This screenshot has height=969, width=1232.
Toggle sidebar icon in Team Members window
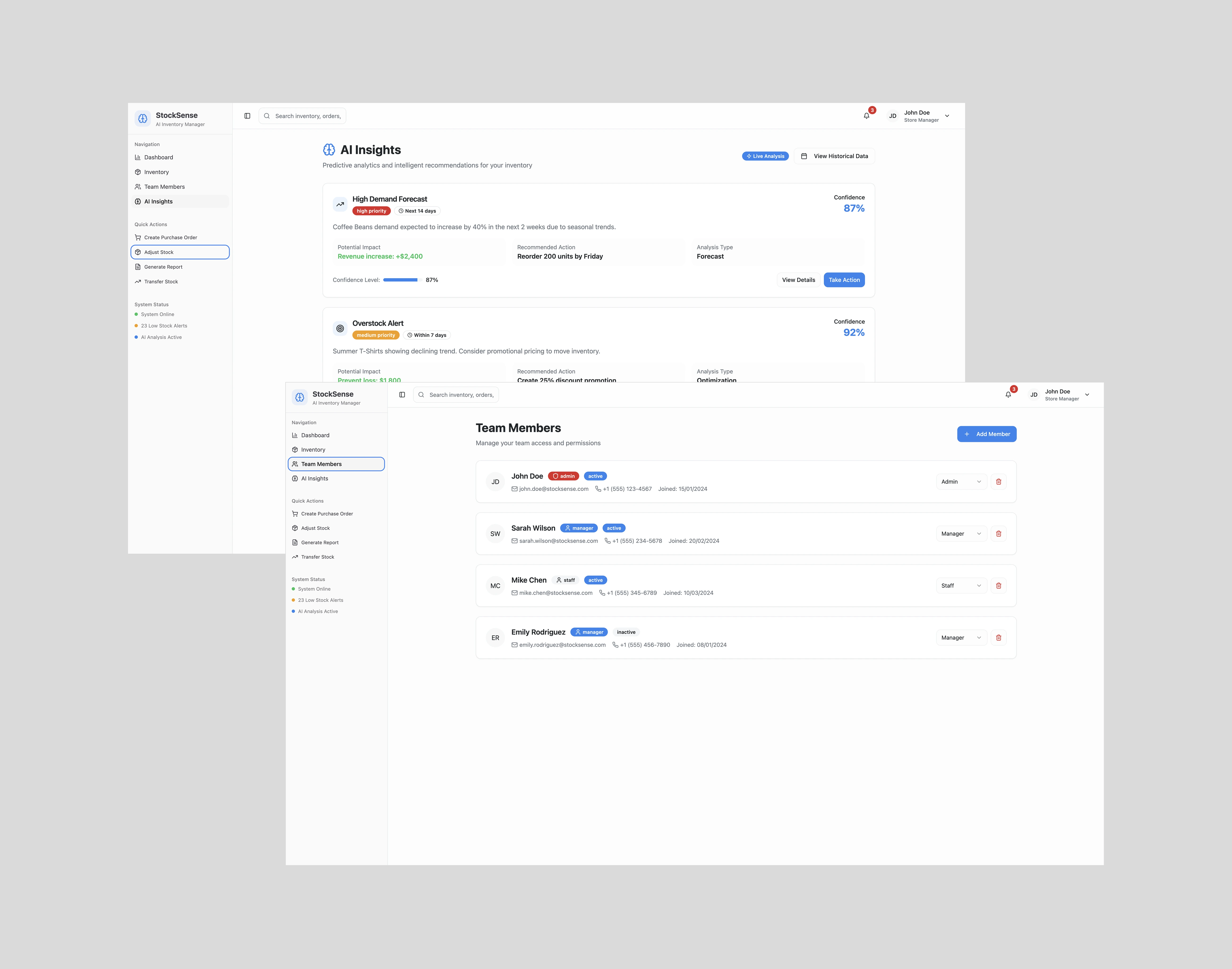pos(402,395)
